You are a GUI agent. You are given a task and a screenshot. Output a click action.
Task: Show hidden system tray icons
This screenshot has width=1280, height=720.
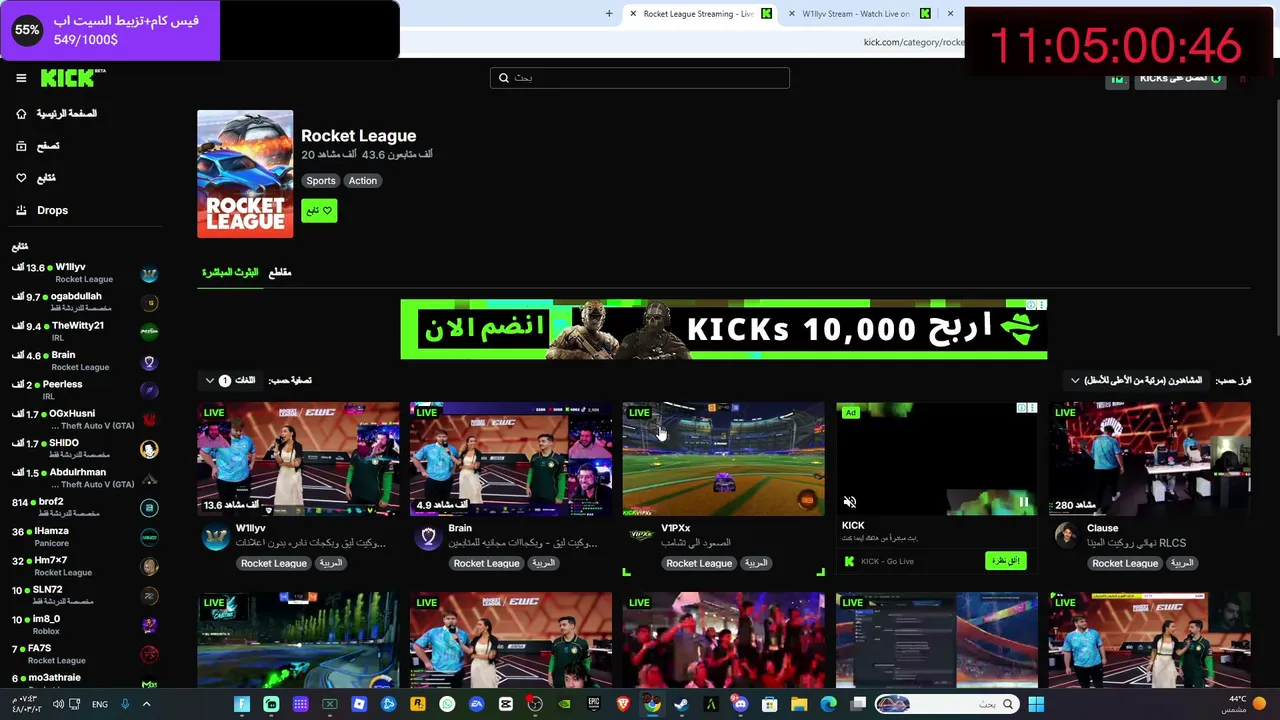146,704
